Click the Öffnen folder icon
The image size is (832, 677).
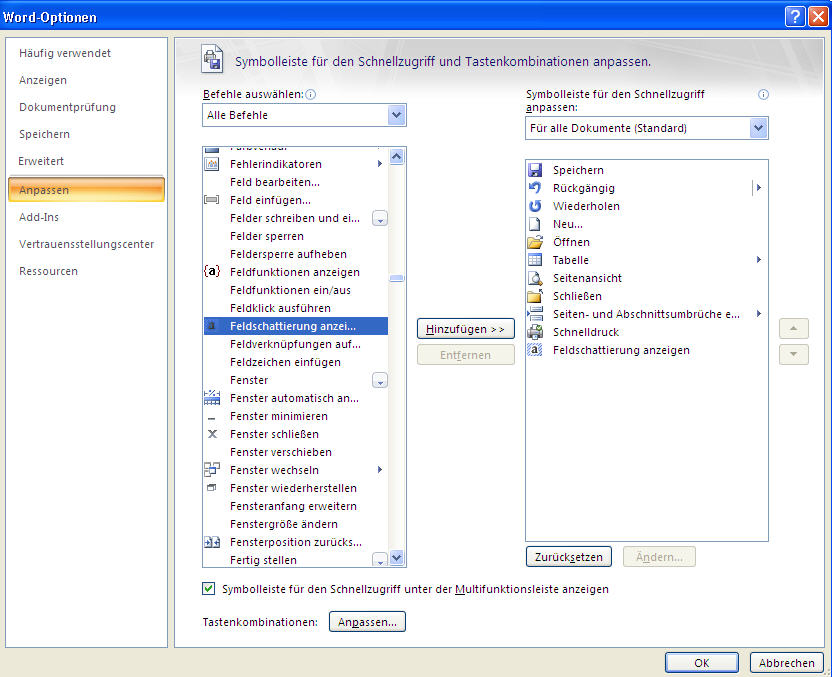[x=534, y=242]
